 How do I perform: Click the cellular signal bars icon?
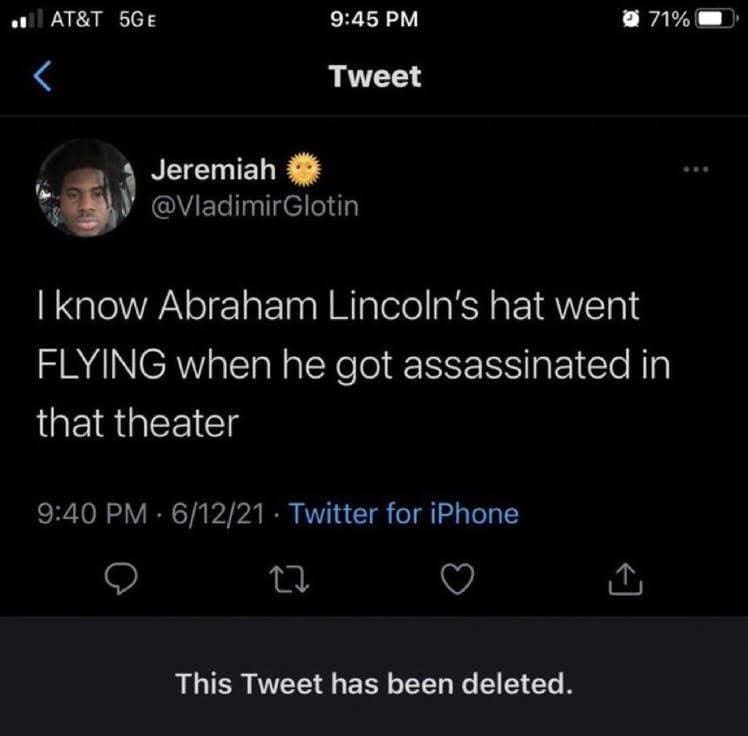(28, 20)
